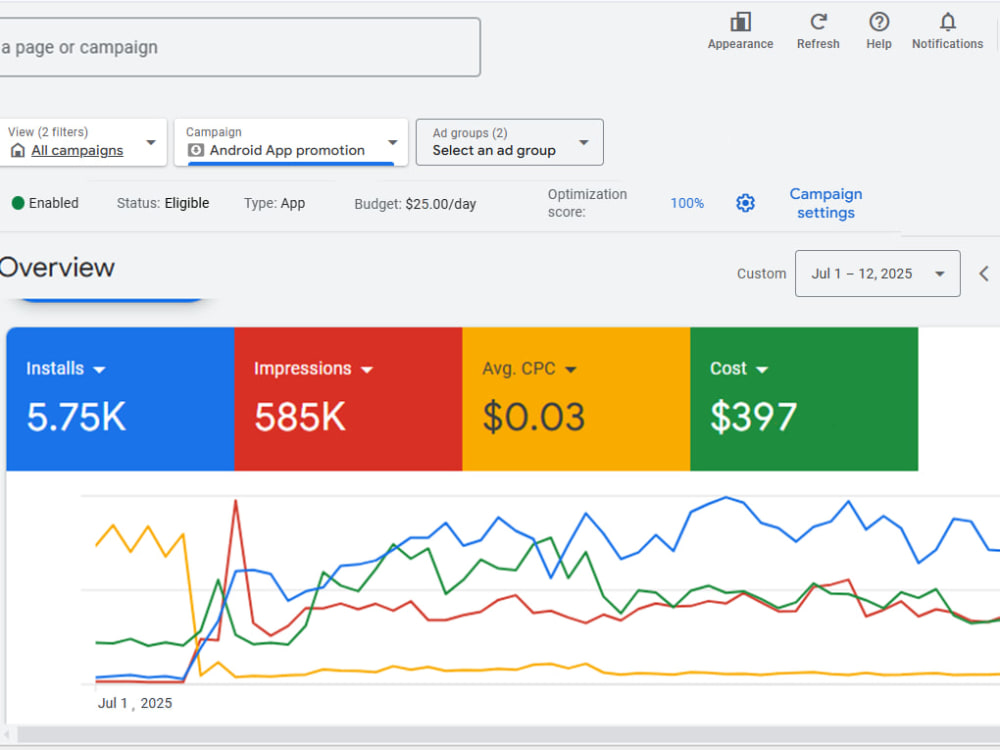Image resolution: width=1000 pixels, height=750 pixels.
Task: Click the Type: App text
Action: pos(274,203)
